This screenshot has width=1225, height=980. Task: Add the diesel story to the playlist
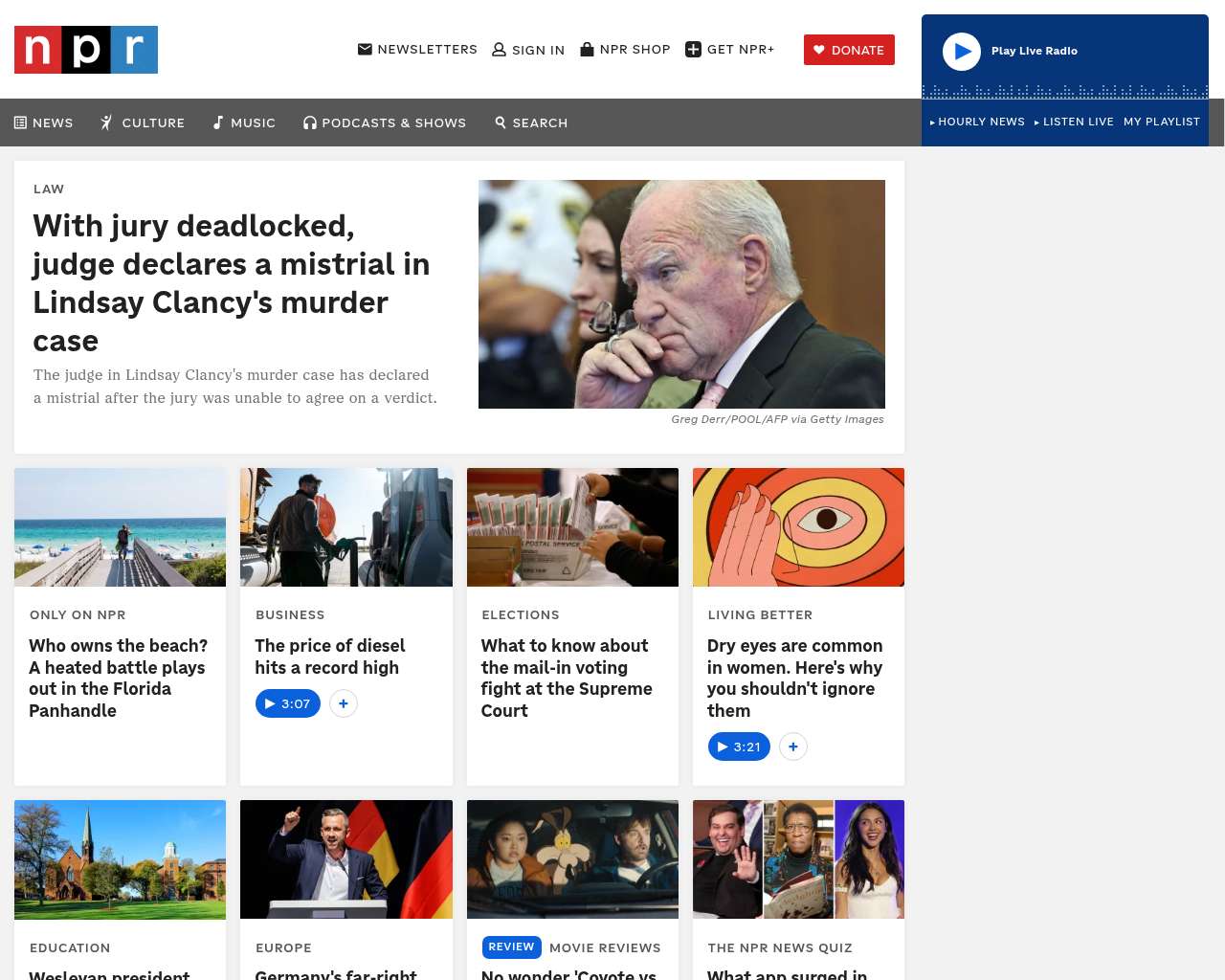coord(344,703)
